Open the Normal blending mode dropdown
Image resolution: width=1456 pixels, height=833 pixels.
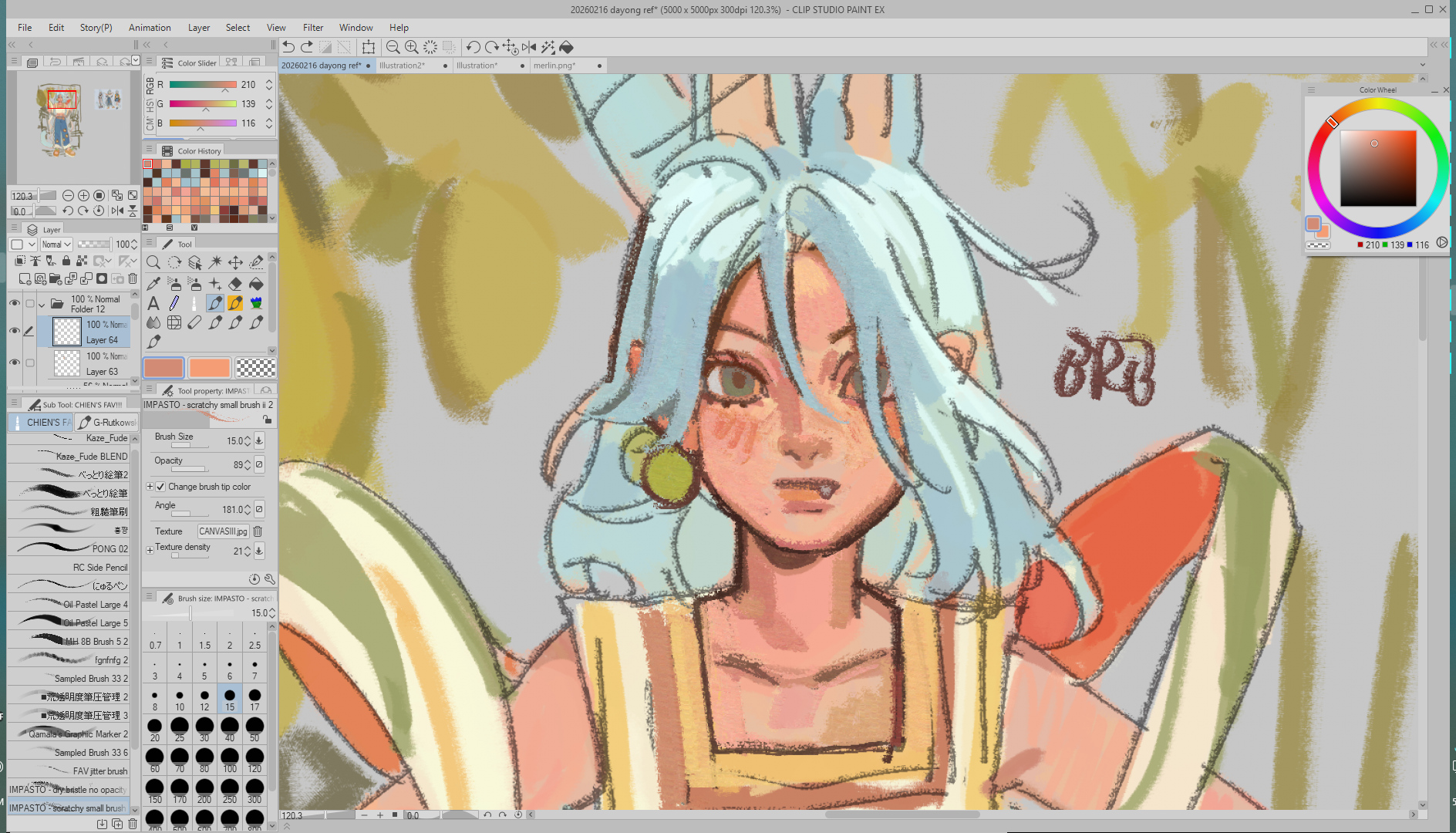coord(56,245)
